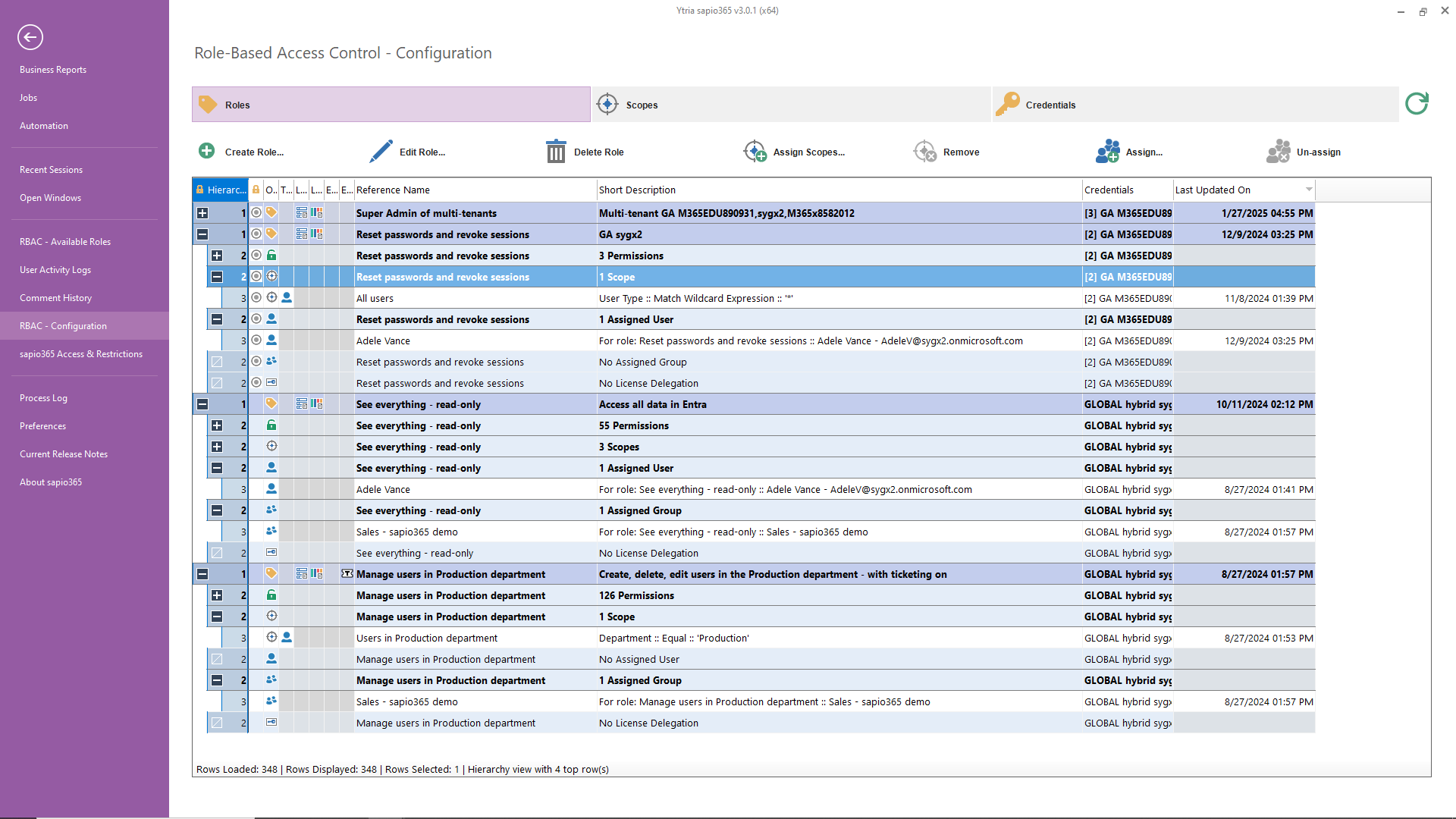
Task: Click the Un-assign users icon
Action: click(1278, 151)
